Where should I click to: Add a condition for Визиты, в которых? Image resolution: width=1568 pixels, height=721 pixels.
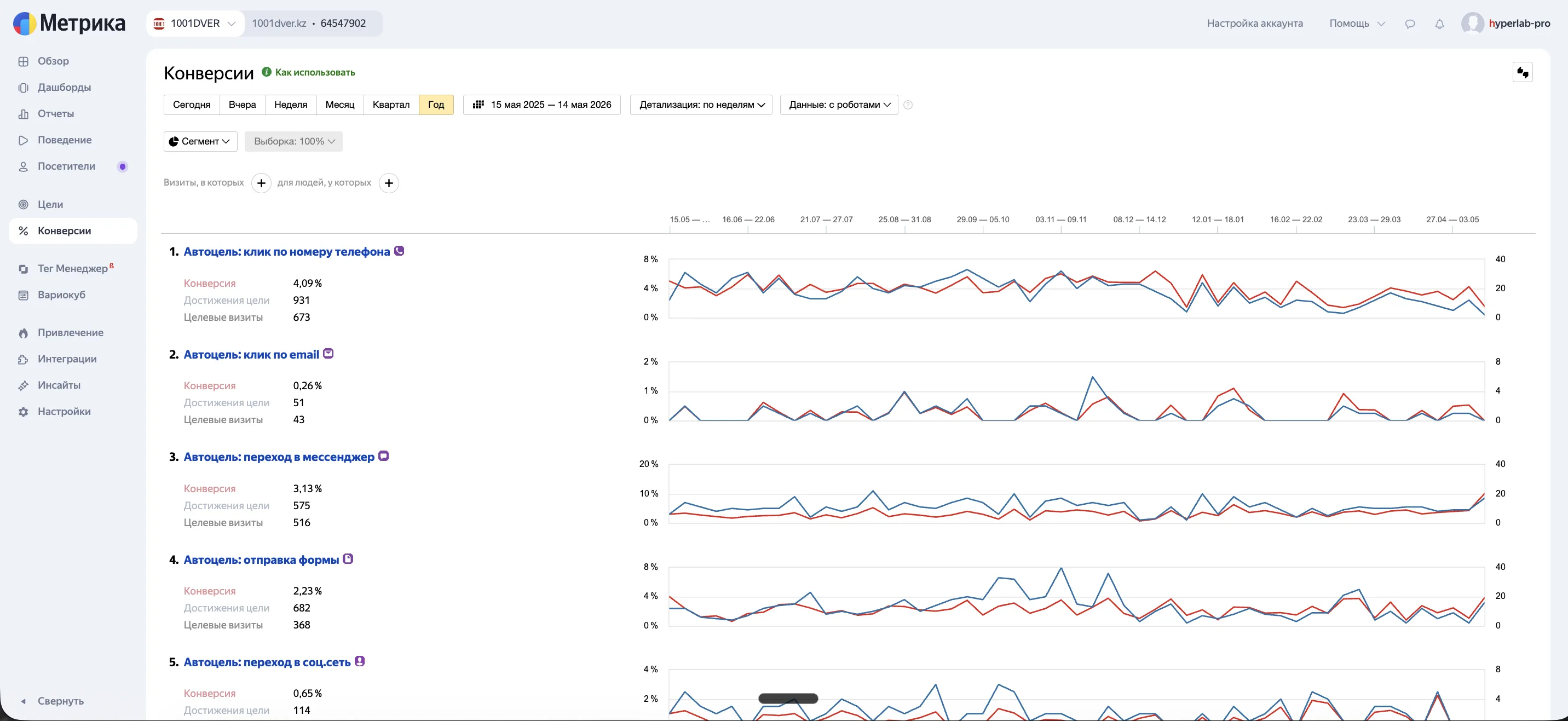click(x=261, y=182)
